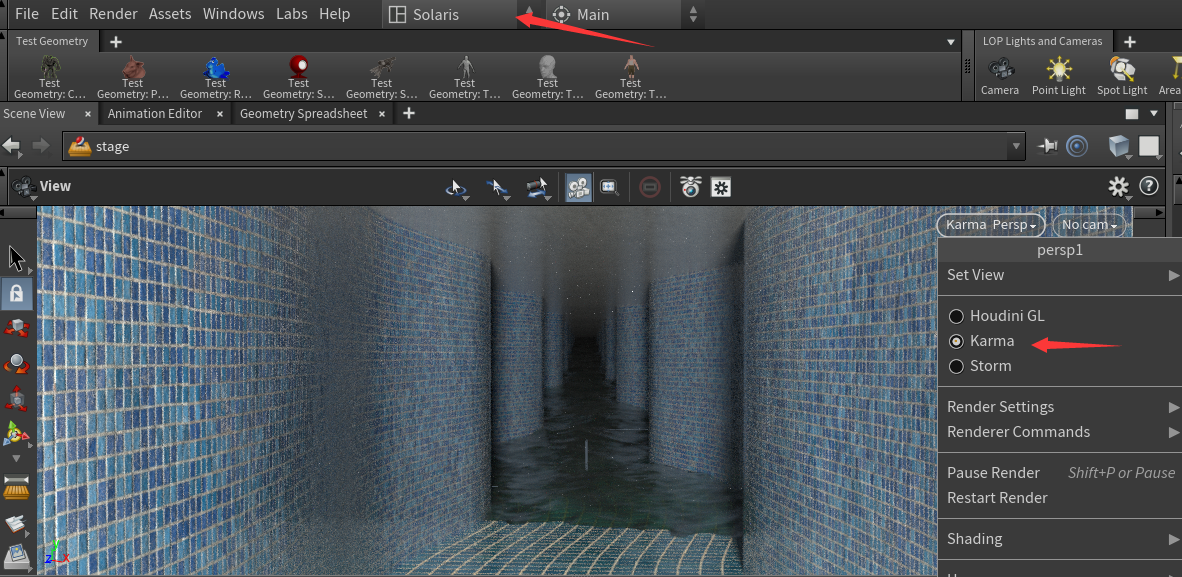Open the No cam camera dropdown
This screenshot has height=577, width=1182.
click(x=1089, y=224)
